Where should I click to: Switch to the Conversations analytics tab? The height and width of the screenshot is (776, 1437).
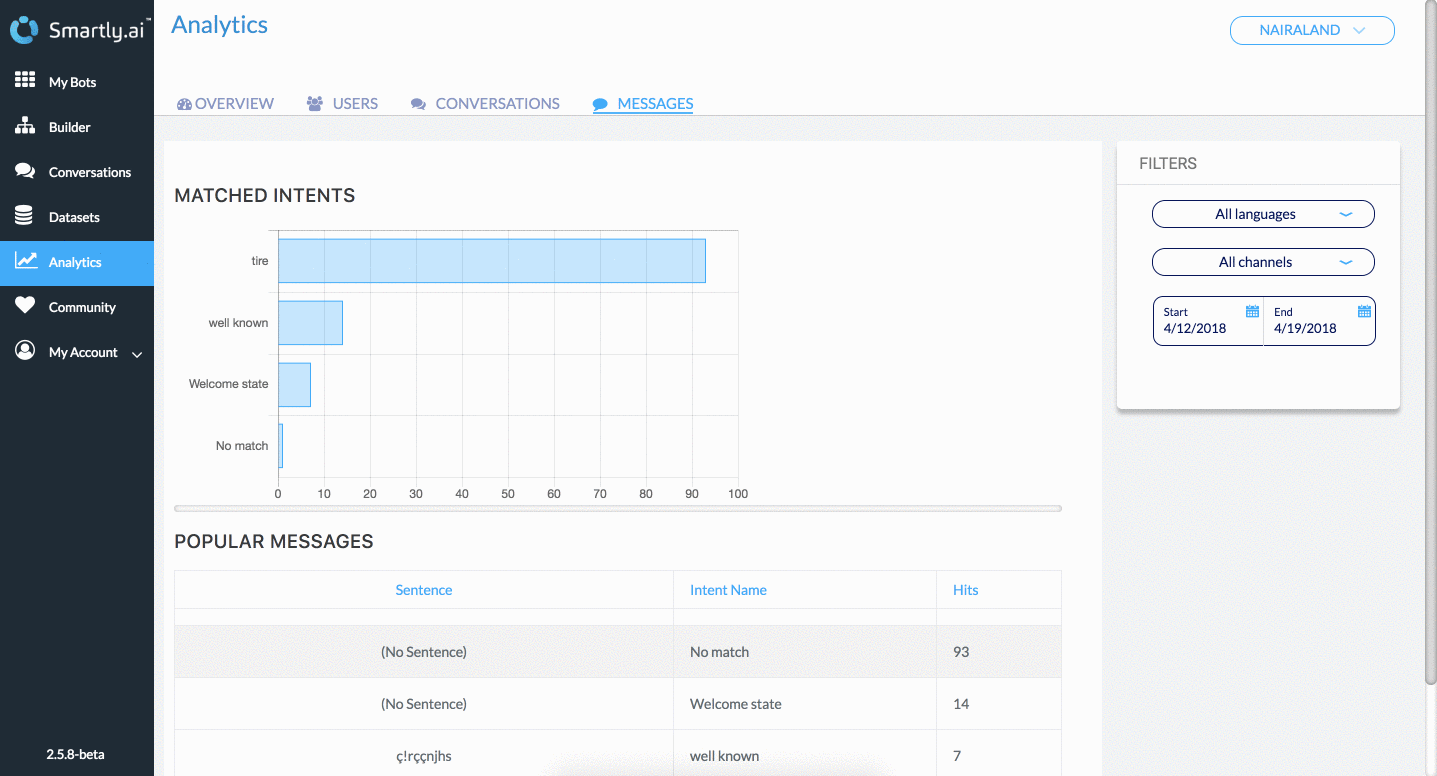click(x=485, y=104)
